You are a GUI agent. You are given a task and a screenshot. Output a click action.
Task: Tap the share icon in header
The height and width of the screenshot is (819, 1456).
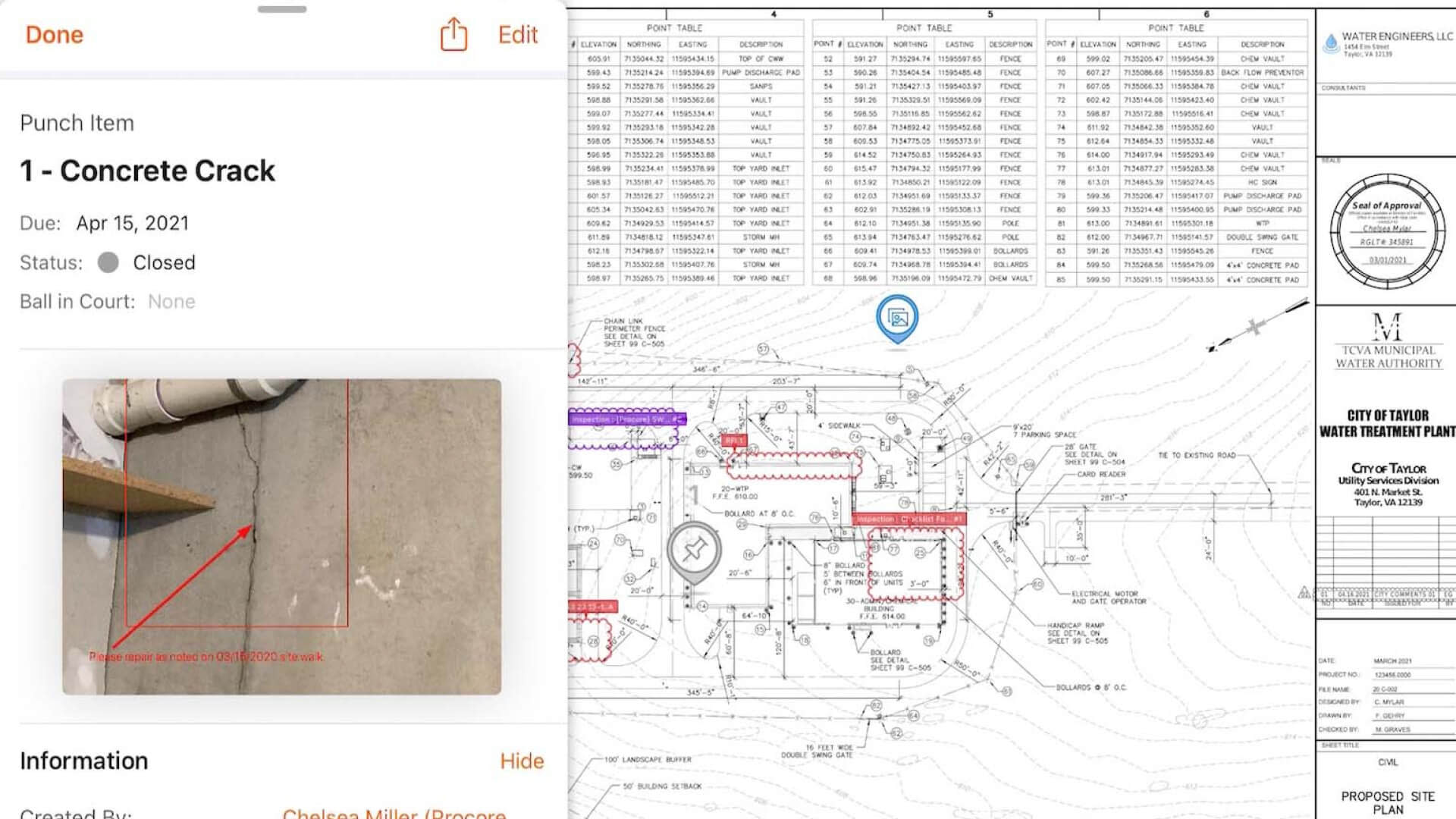click(453, 34)
